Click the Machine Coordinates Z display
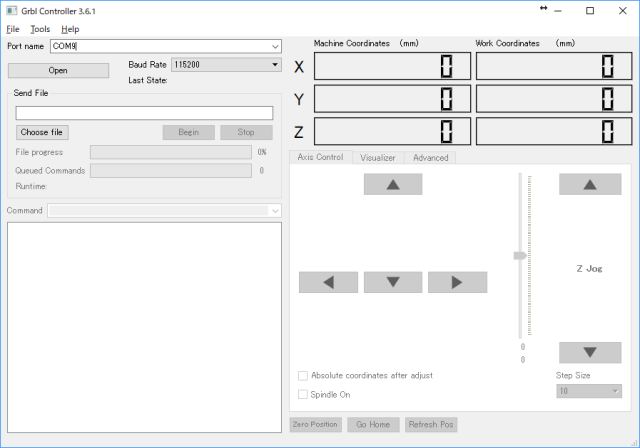This screenshot has height=448, width=640. tap(392, 131)
